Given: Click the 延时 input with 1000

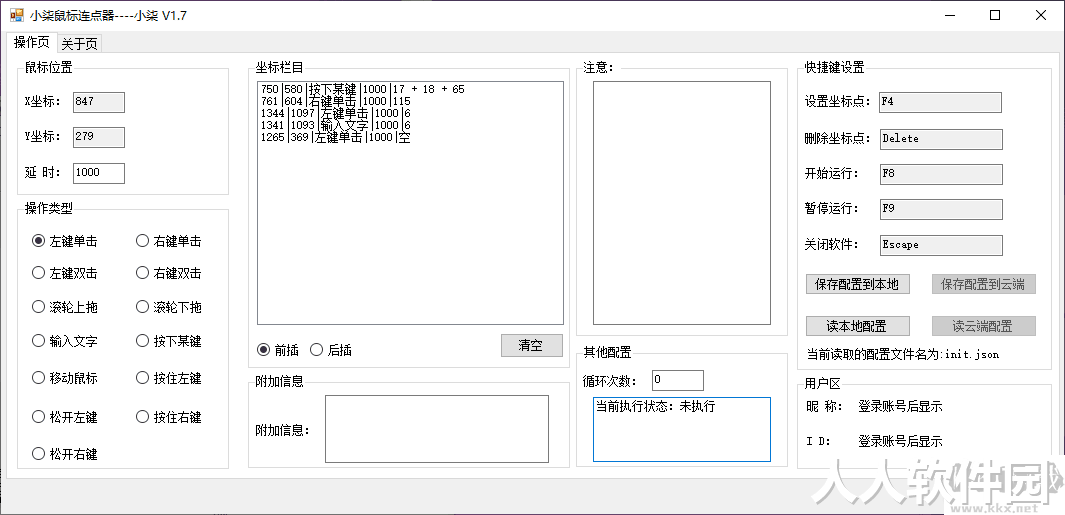Looking at the screenshot, I should tap(99, 173).
